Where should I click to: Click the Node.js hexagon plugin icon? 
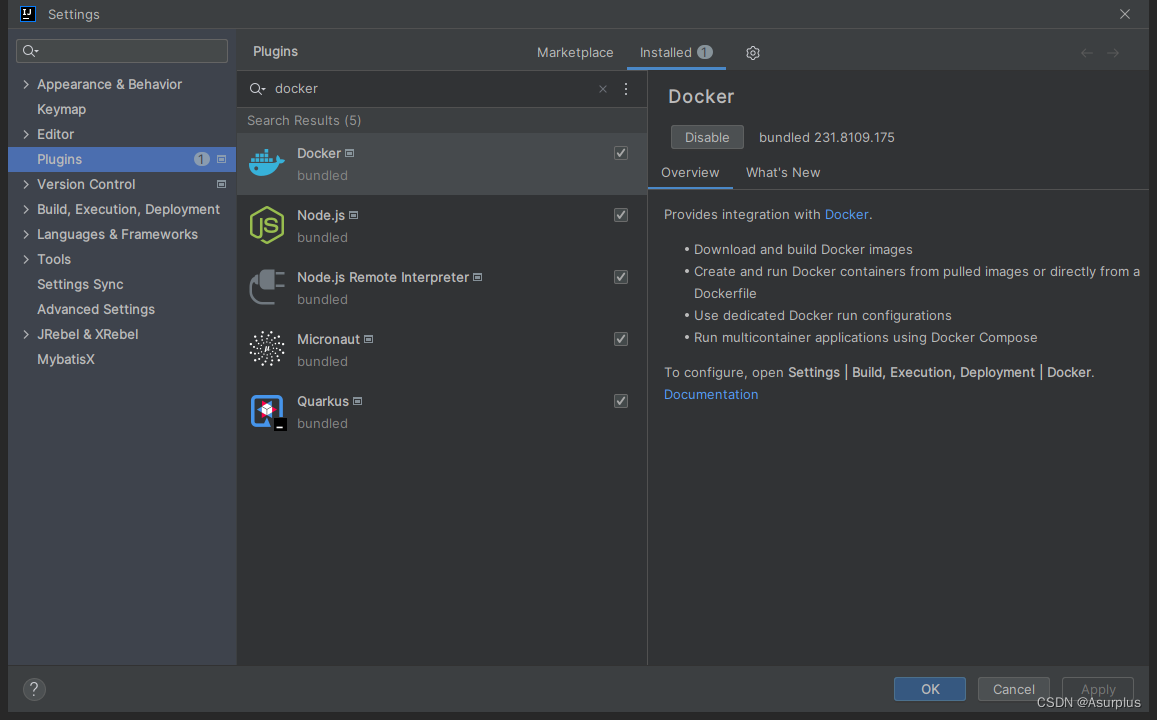pyautogui.click(x=266, y=225)
